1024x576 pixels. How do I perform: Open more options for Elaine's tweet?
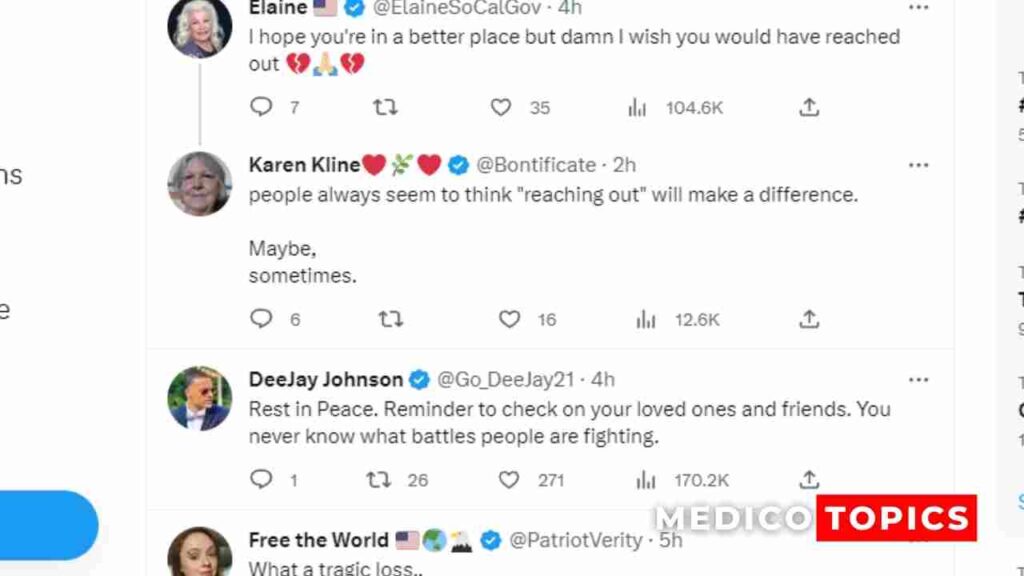tap(918, 8)
